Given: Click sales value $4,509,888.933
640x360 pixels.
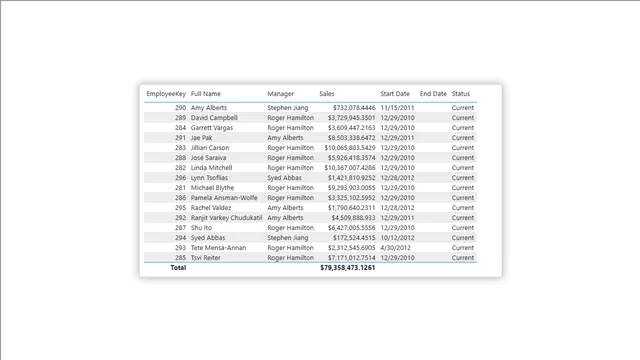Looking at the screenshot, I should [353, 218].
